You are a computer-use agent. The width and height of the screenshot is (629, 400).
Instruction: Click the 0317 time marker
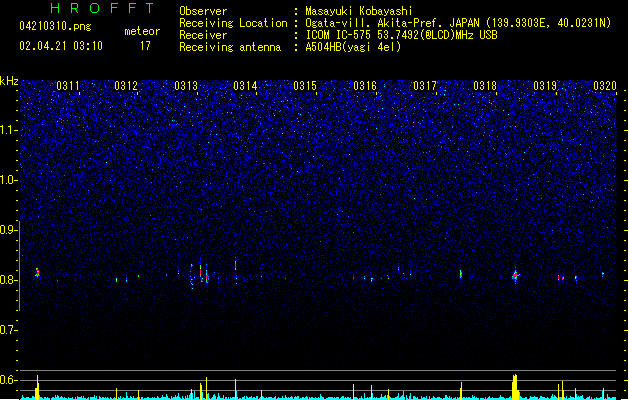tap(425, 85)
